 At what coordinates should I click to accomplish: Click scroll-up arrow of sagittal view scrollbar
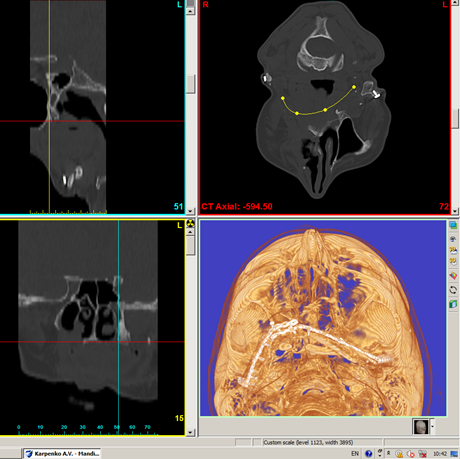[x=190, y=11]
